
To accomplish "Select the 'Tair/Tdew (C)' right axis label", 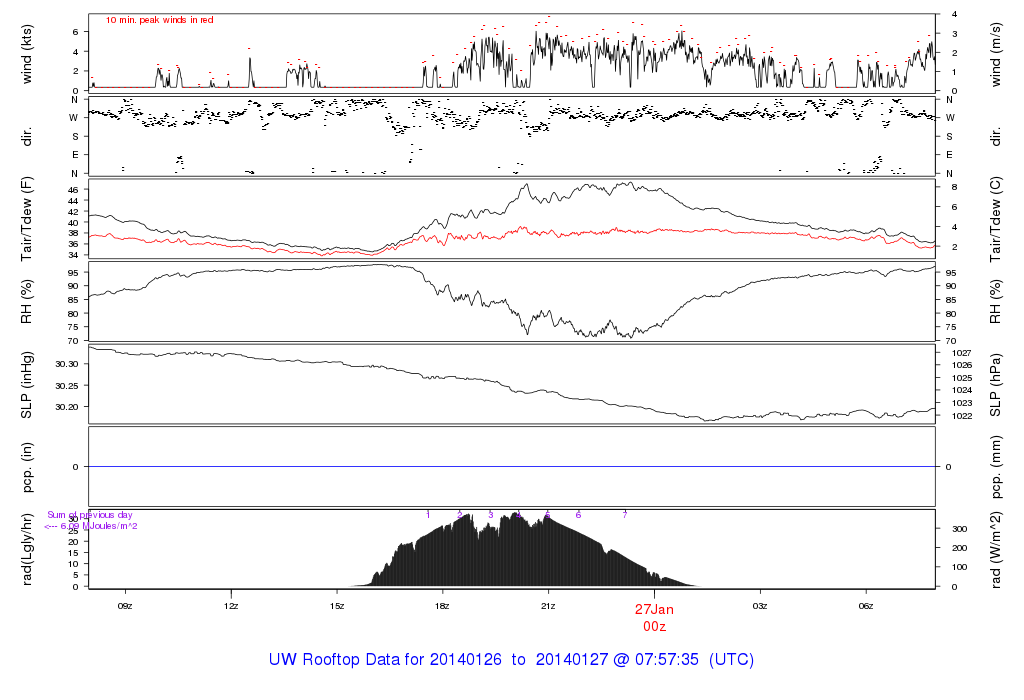I will [996, 219].
